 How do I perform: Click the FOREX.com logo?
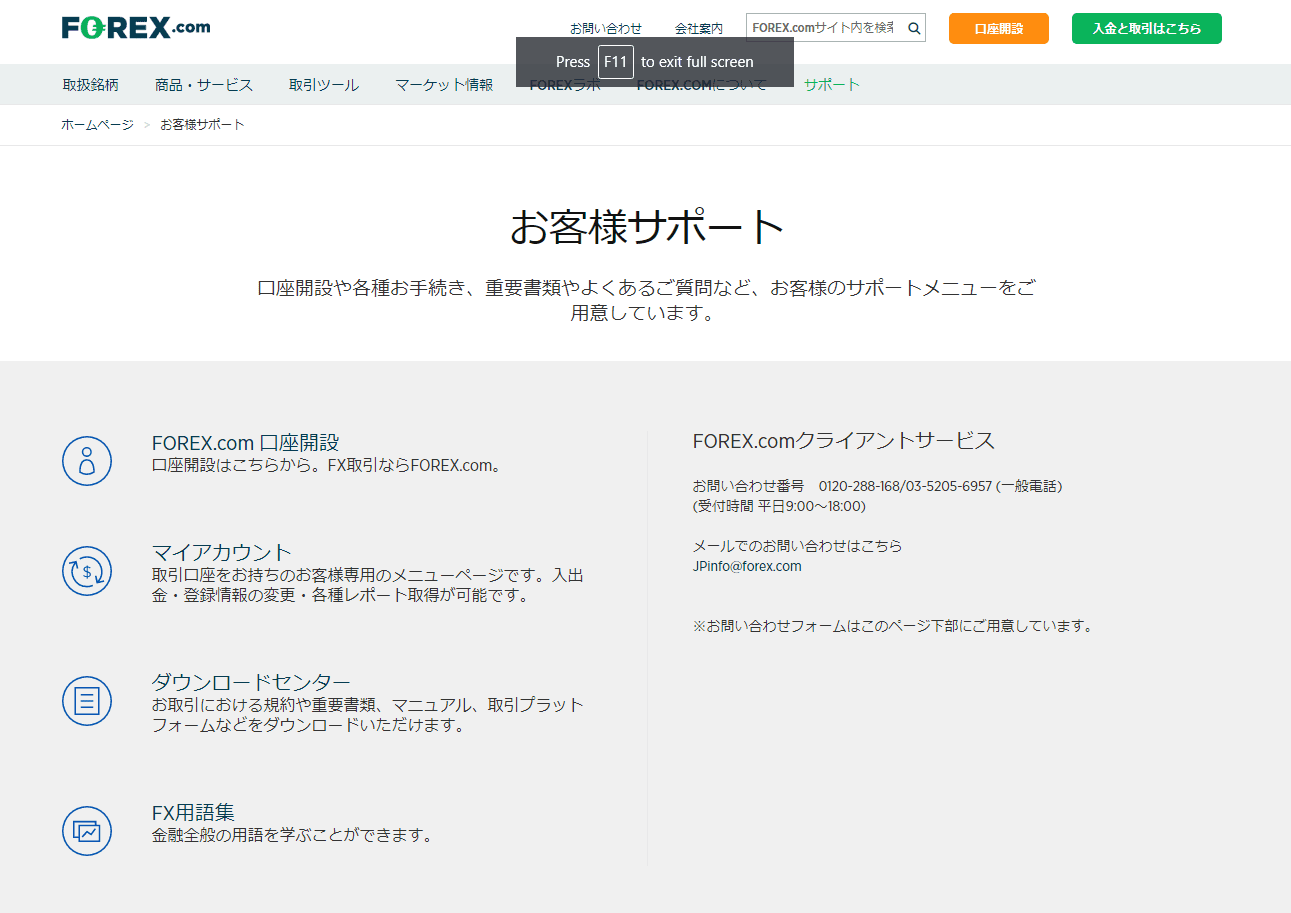[136, 28]
